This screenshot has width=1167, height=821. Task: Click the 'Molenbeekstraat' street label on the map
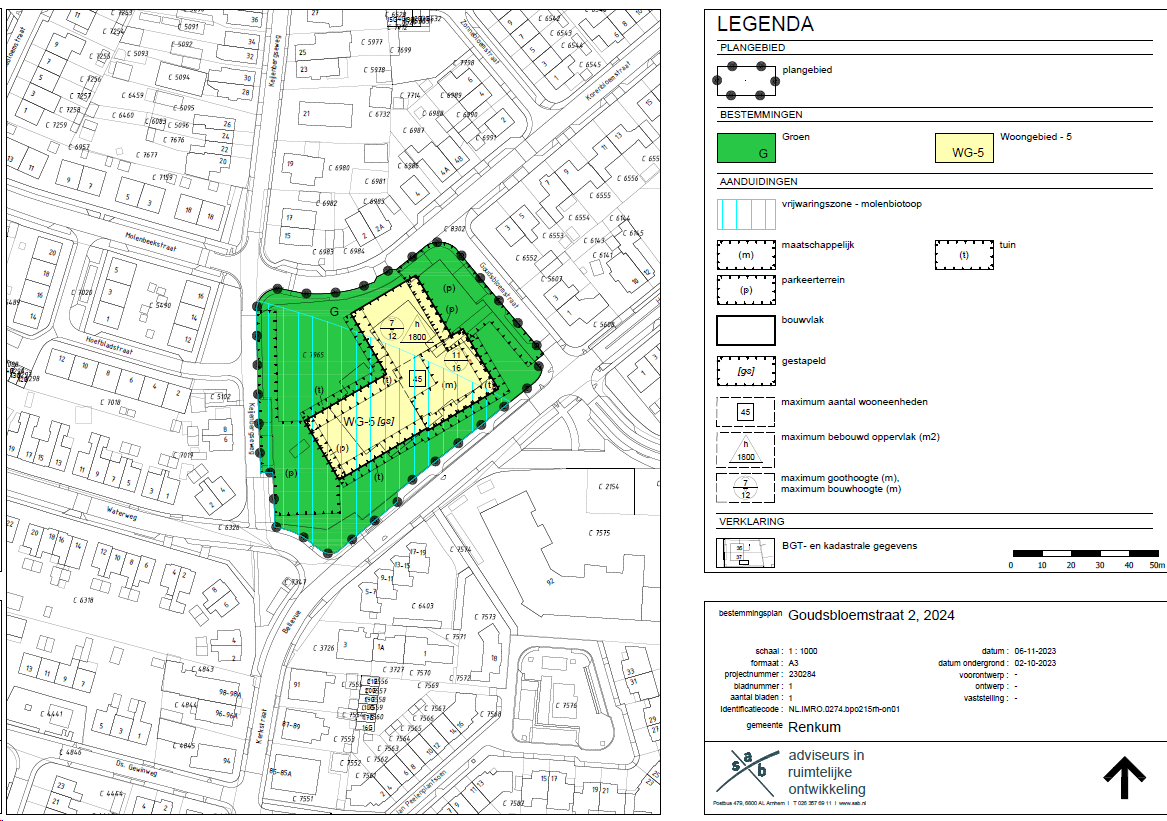(x=151, y=241)
